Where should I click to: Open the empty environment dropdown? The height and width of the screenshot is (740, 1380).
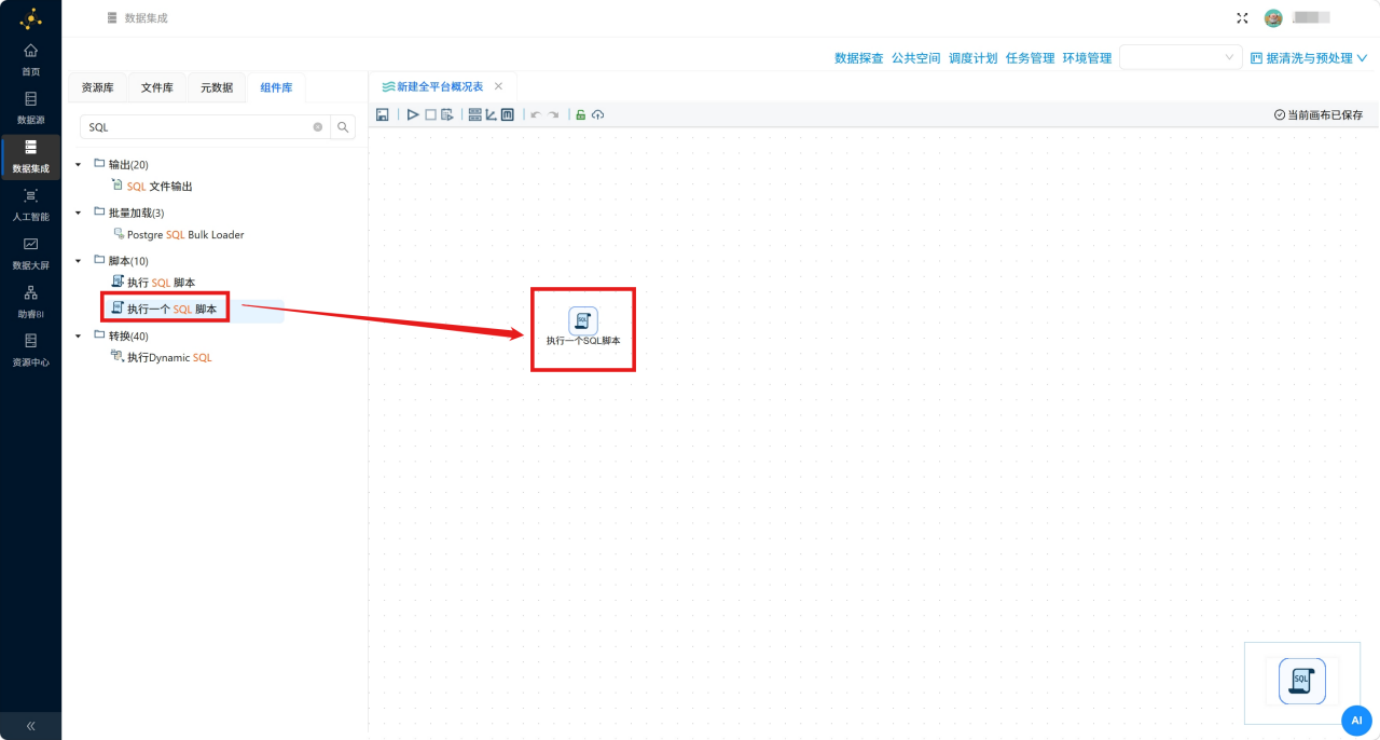tap(1181, 58)
